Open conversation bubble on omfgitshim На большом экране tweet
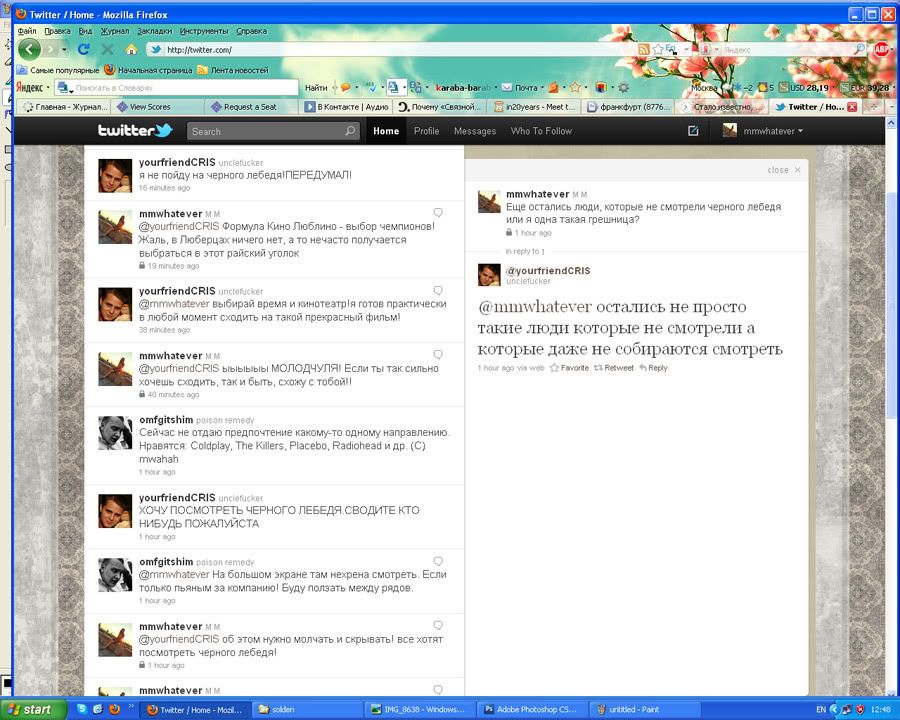Image resolution: width=900 pixels, height=720 pixels. click(438, 561)
